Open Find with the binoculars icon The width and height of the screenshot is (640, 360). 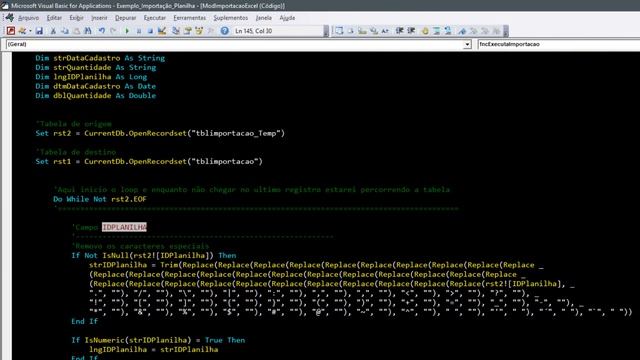tap(88, 31)
